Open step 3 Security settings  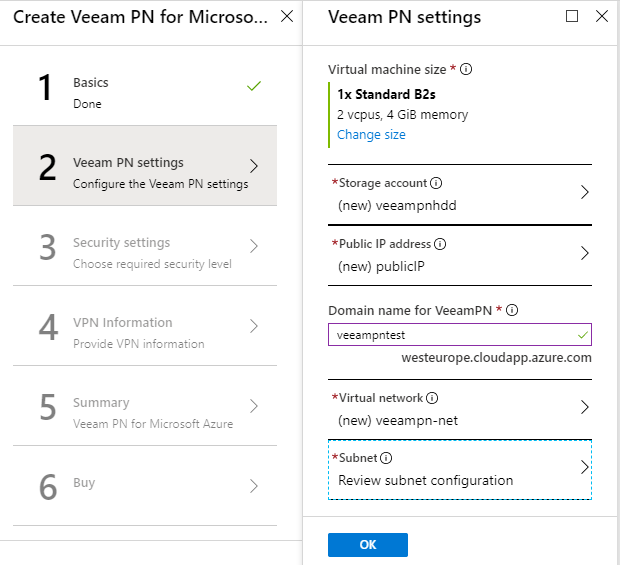[145, 246]
